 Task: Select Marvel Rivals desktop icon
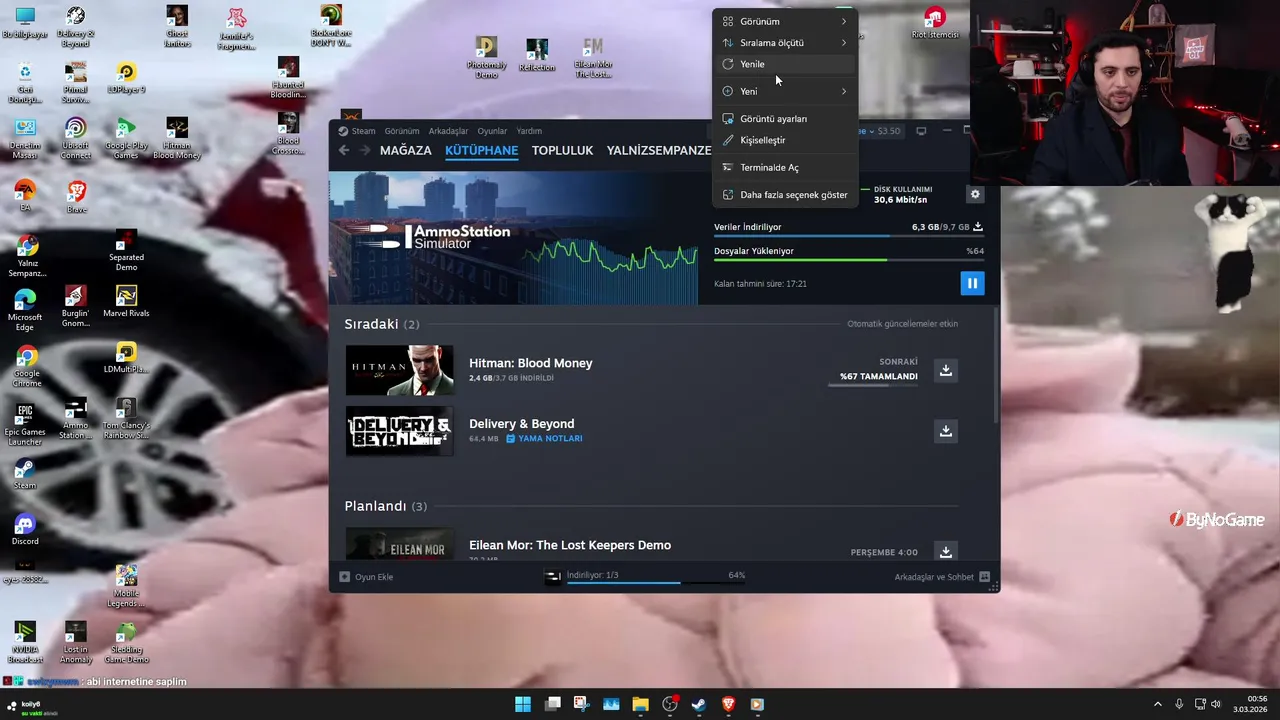126,301
